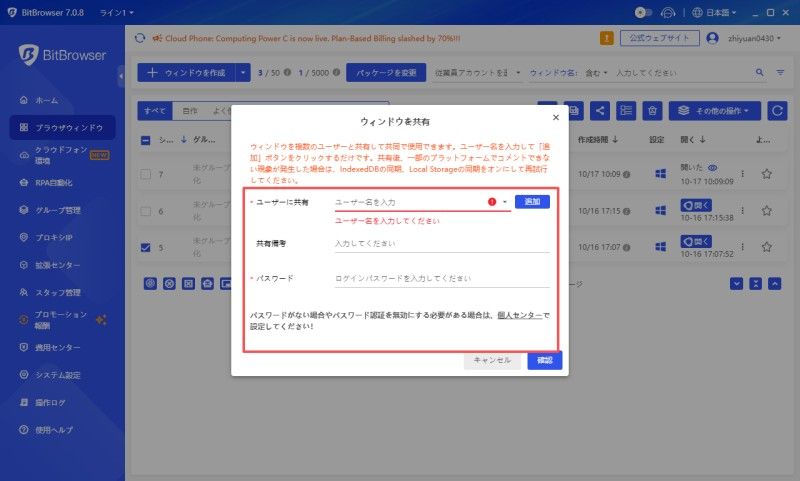Screen dimensions: 800x481
Task: Click 開く button for the 10-16 17:07:52 row
Action: click(696, 241)
